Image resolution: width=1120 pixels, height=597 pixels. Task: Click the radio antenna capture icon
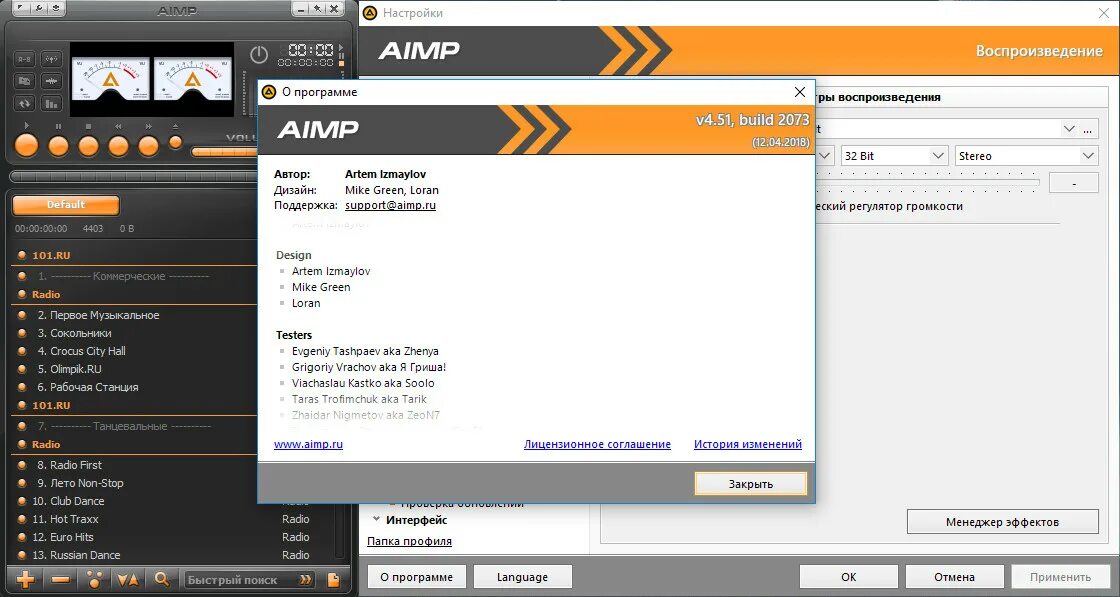click(51, 59)
